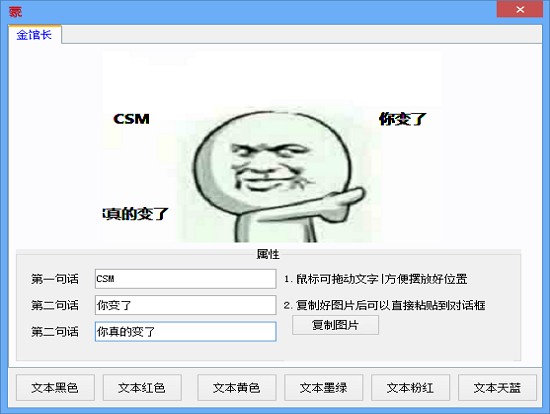550x414 pixels.
Task: Close the window with the X button
Action: [519, 9]
